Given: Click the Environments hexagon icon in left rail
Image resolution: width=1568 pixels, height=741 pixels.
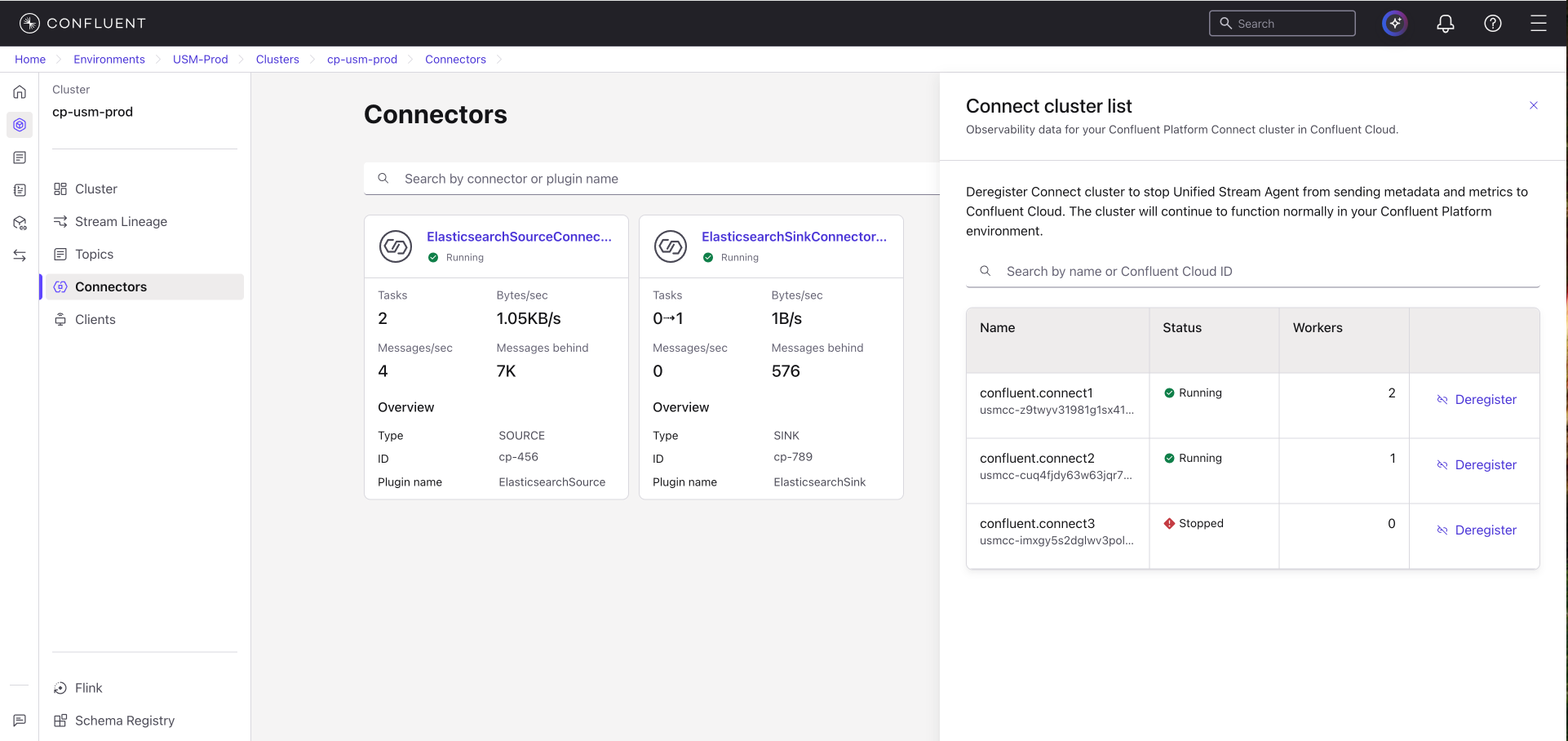Looking at the screenshot, I should pos(20,125).
